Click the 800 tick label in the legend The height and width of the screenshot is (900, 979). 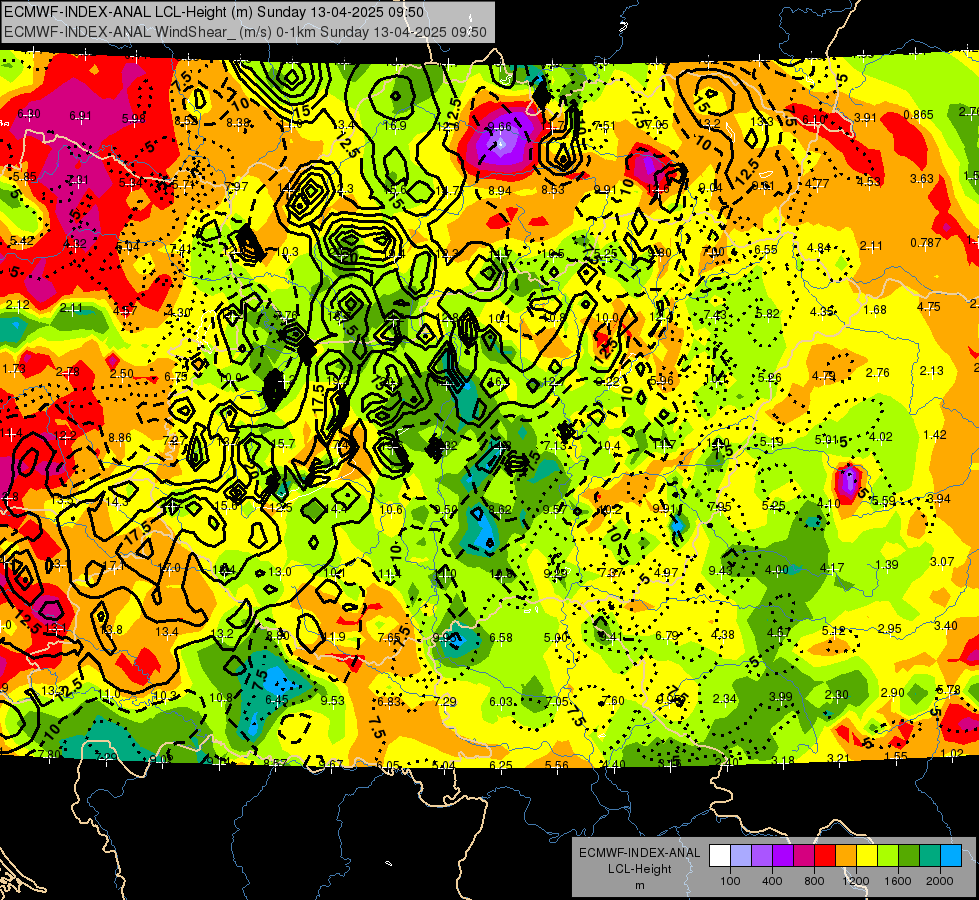coord(814,881)
